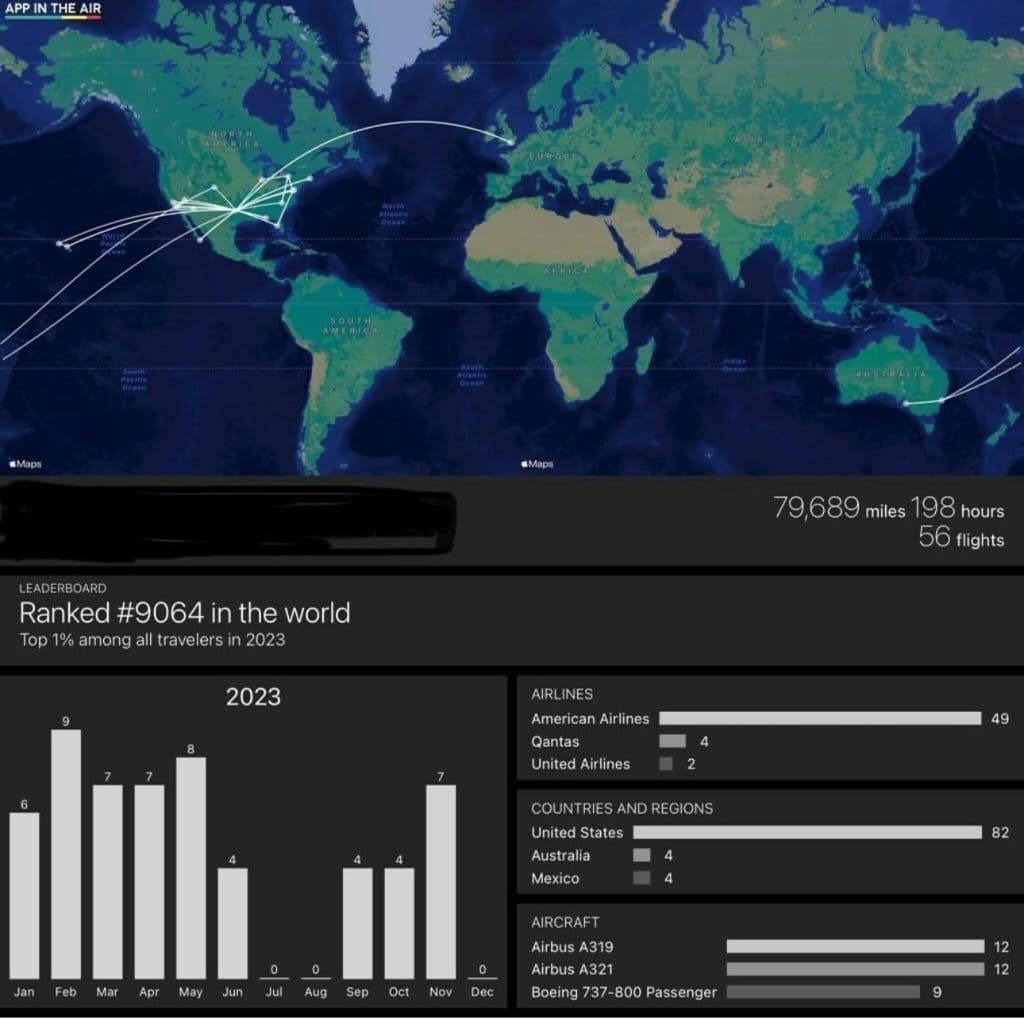Click the COUNTRIES AND REGIONS heading

[x=622, y=808]
